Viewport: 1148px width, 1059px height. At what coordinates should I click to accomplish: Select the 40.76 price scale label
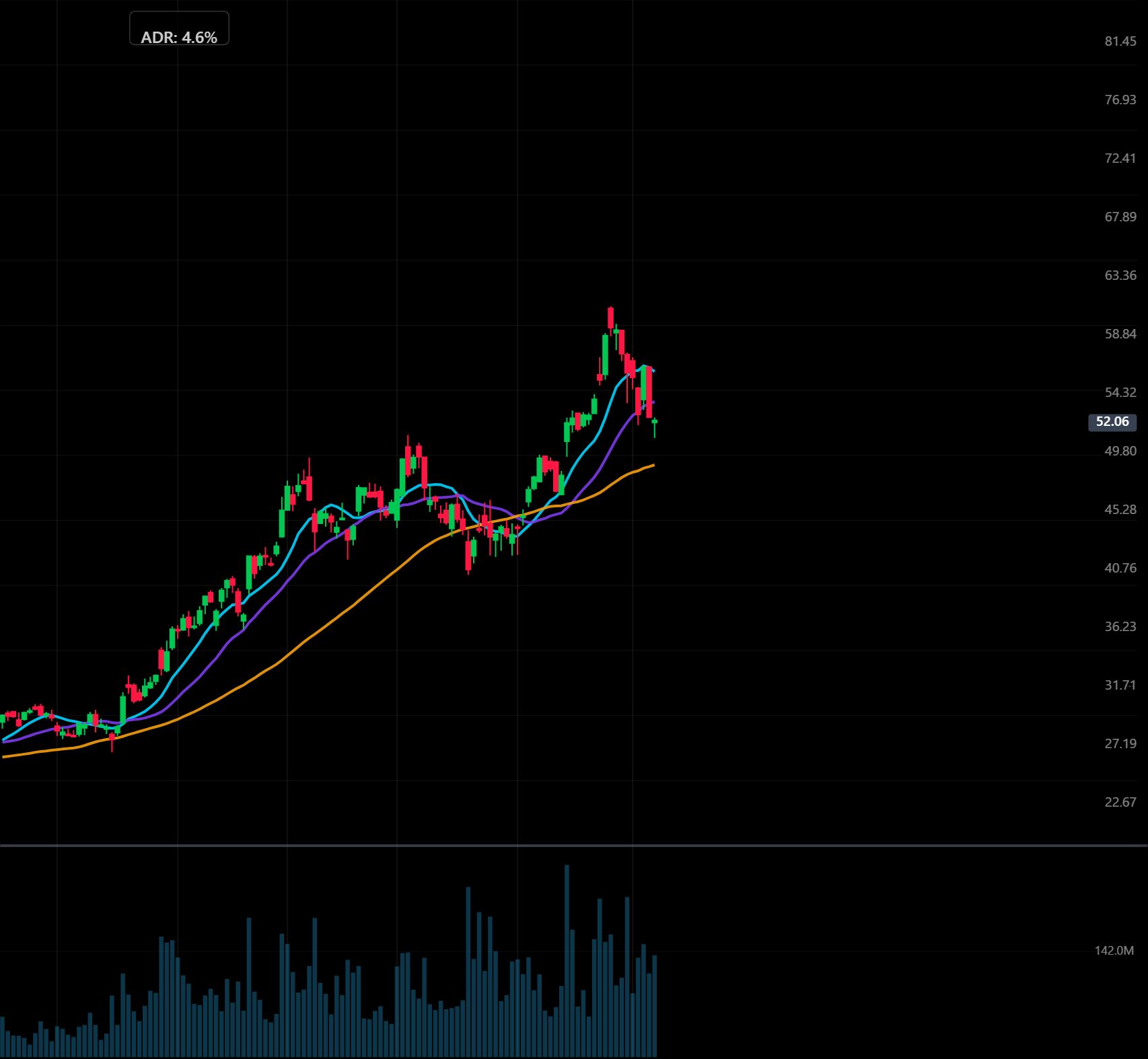(x=1120, y=568)
